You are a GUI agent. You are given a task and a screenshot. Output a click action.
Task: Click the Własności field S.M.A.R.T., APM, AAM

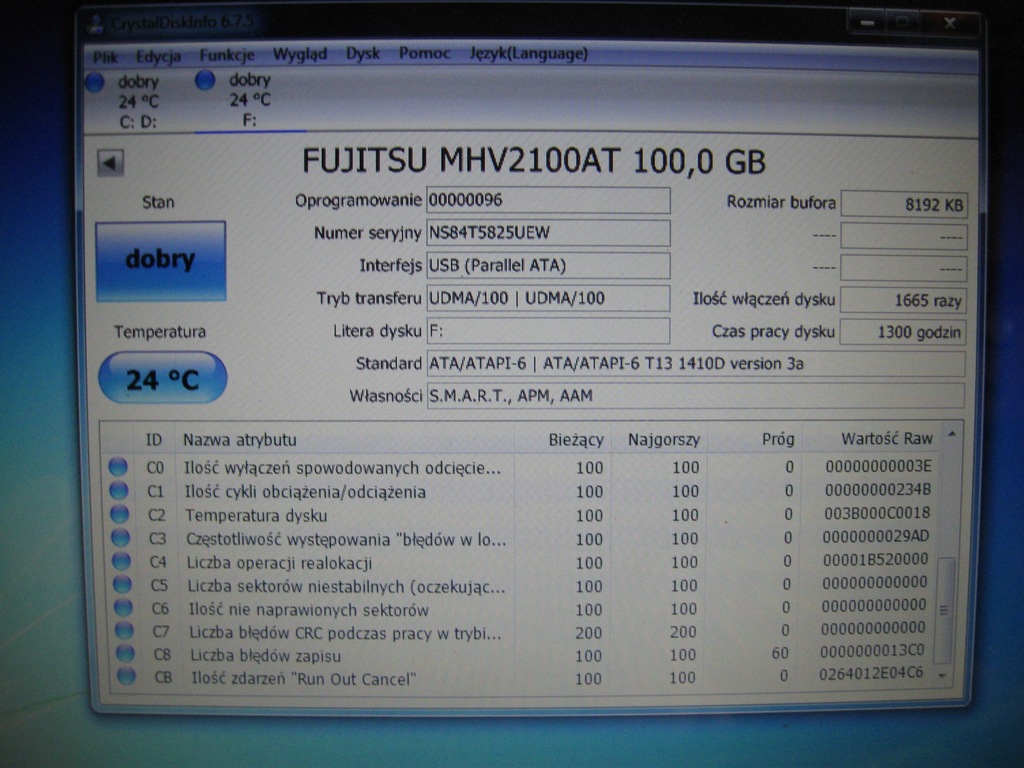point(696,396)
